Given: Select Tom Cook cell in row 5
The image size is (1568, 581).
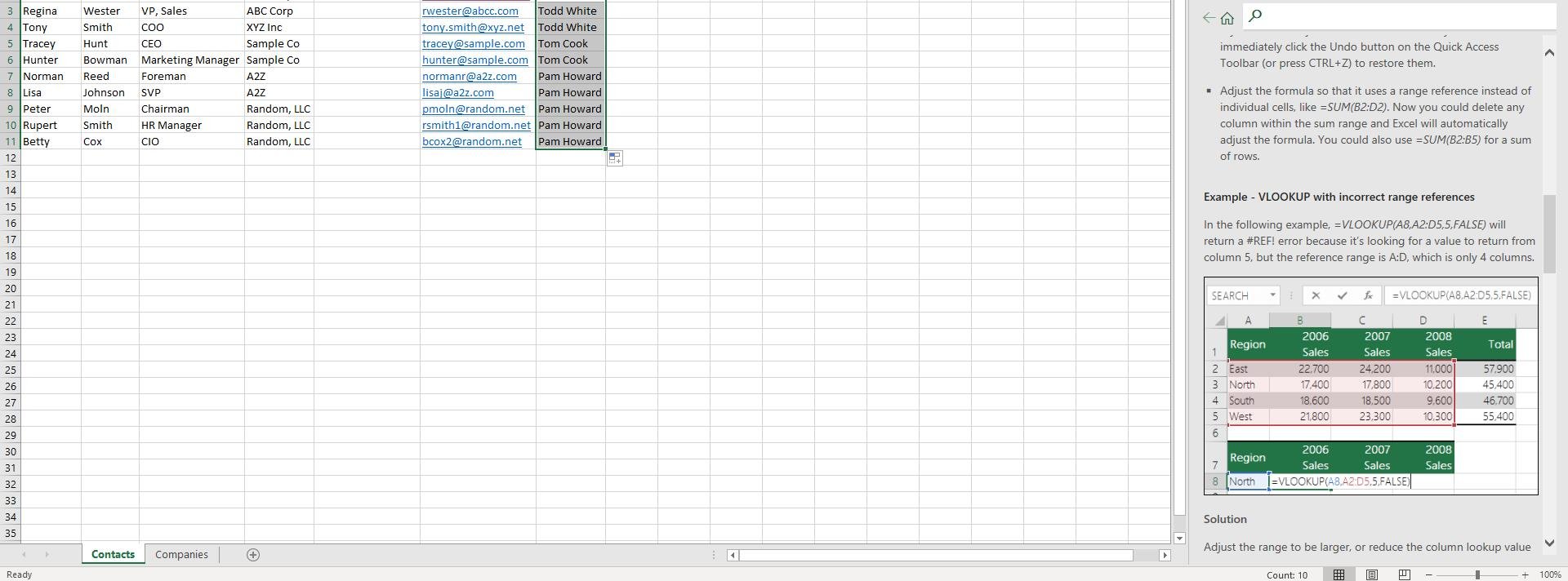Looking at the screenshot, I should (x=571, y=43).
